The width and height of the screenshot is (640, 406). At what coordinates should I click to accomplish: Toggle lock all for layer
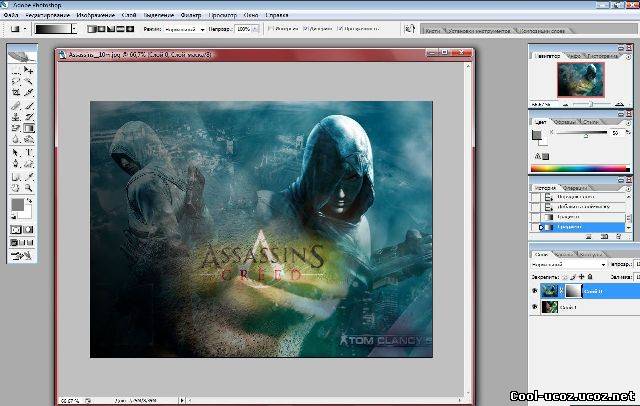coord(590,277)
